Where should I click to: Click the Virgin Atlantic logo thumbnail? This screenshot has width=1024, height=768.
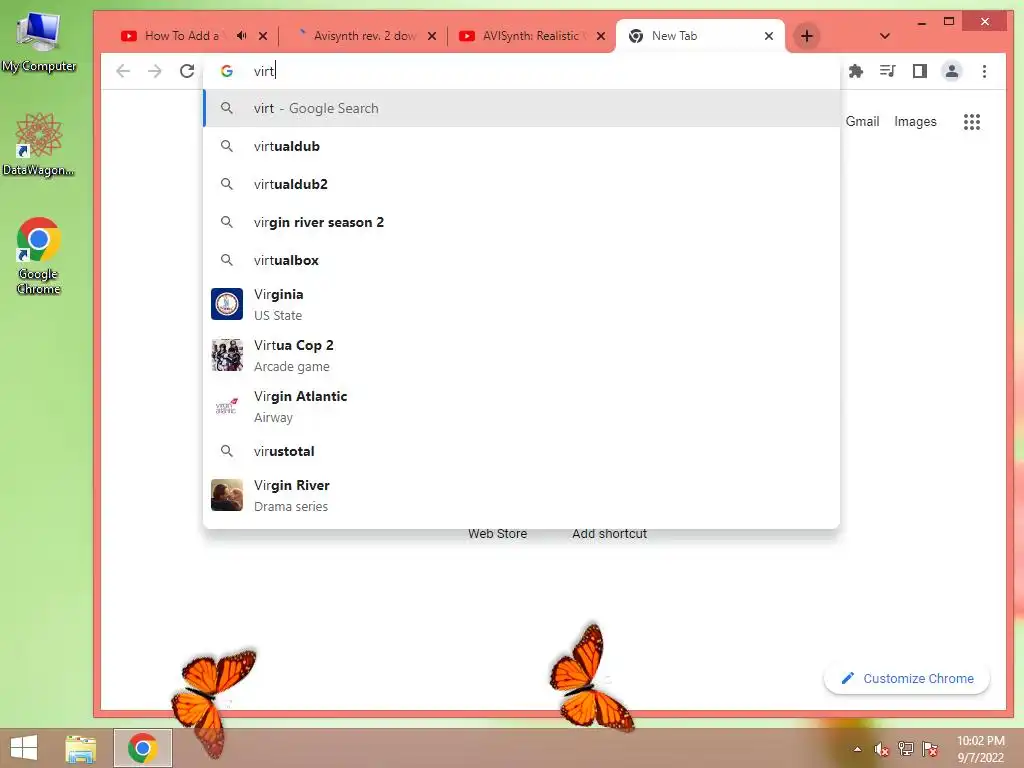(x=227, y=406)
